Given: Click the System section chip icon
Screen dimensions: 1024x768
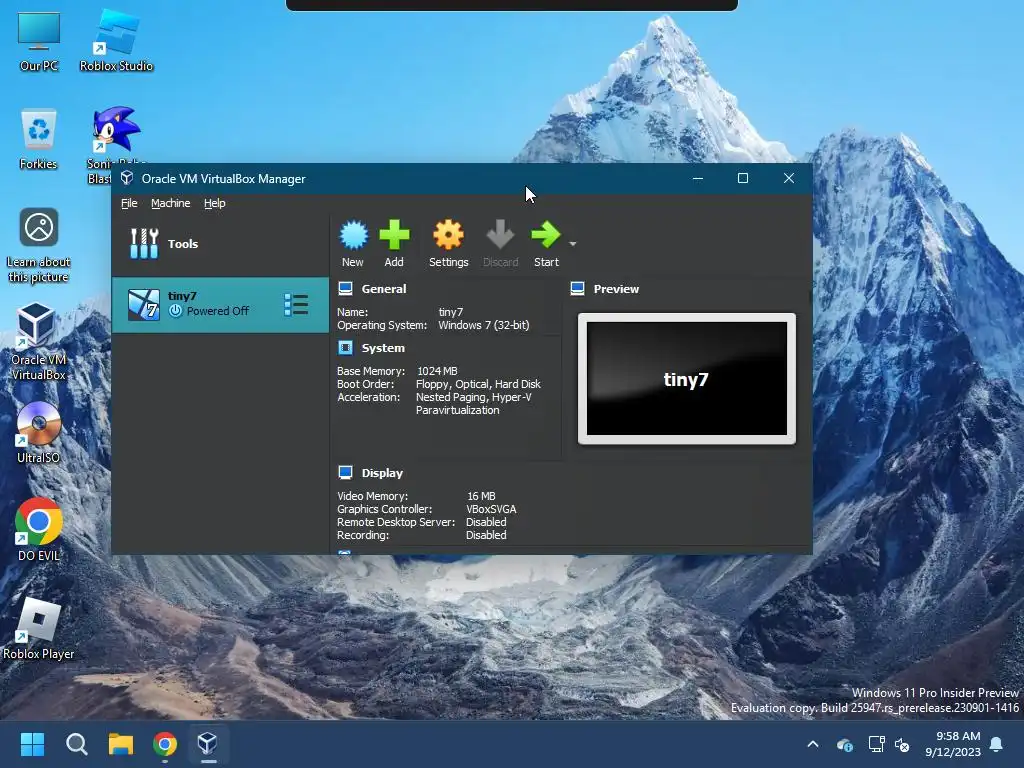Looking at the screenshot, I should pyautogui.click(x=345, y=347).
